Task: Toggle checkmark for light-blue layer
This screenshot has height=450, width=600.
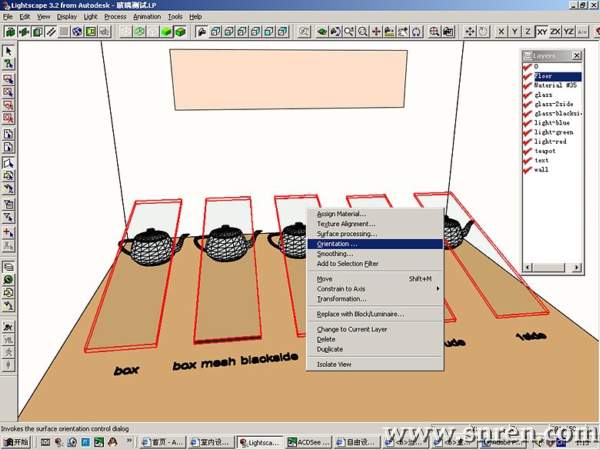Action: click(527, 123)
